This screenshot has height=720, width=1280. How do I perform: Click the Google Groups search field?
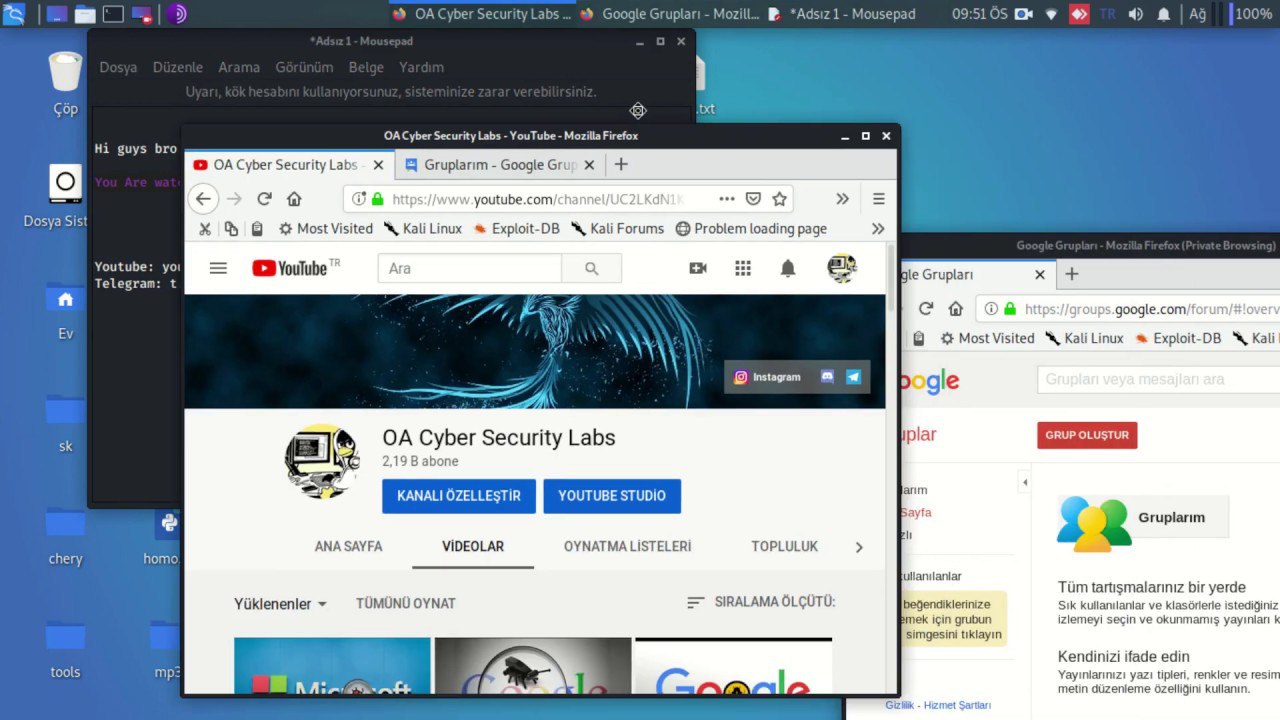1158,379
